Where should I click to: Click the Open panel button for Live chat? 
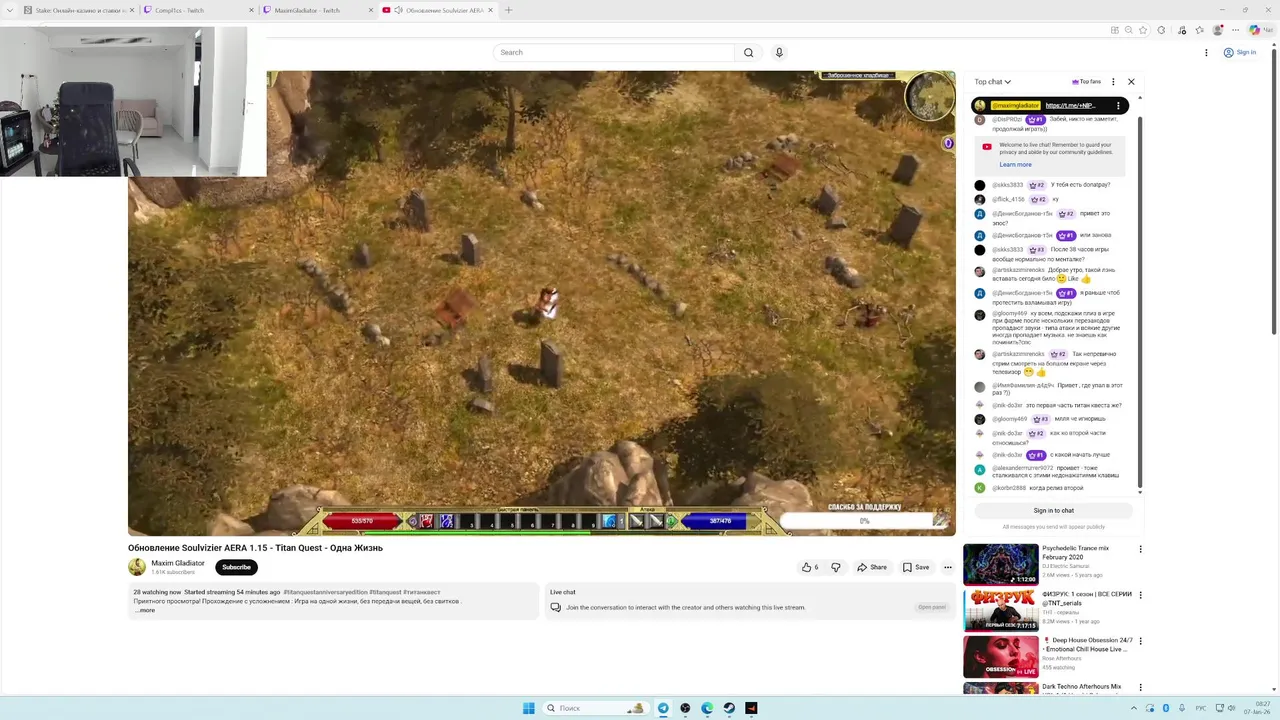(932, 607)
